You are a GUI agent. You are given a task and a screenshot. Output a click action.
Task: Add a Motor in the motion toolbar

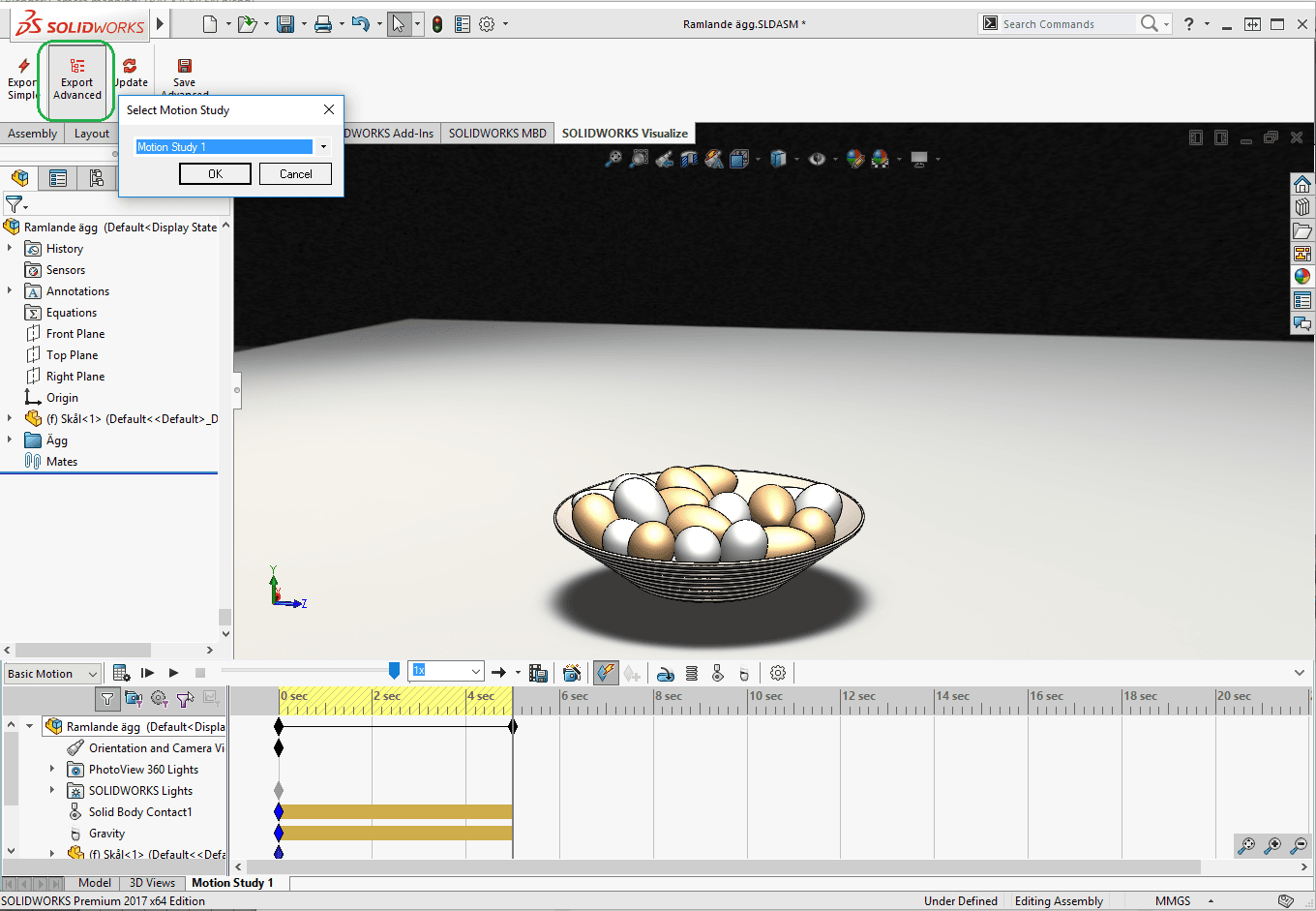pos(666,673)
